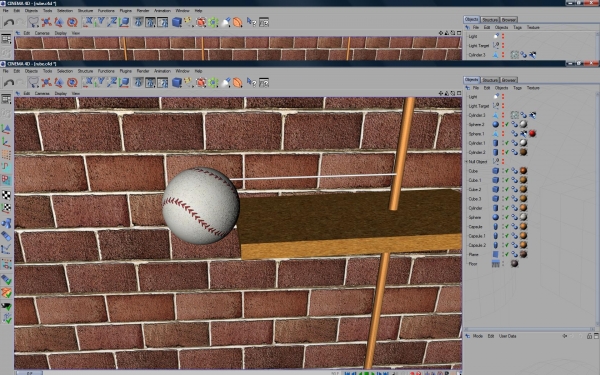Click the Rotate tool in background window toolbar
600x375 pixels.
coord(72,22)
